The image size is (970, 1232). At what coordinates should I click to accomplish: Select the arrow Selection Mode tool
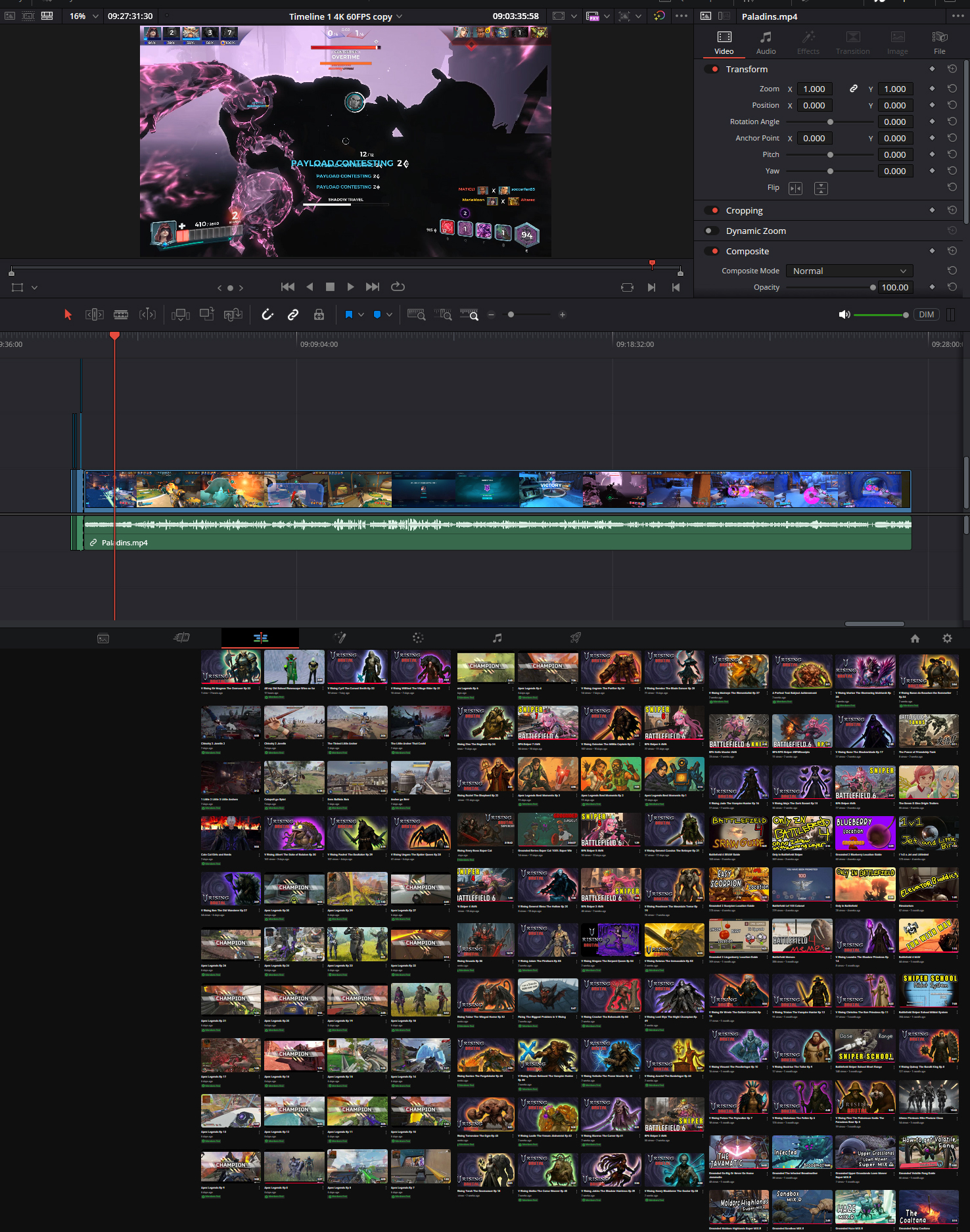click(68, 315)
